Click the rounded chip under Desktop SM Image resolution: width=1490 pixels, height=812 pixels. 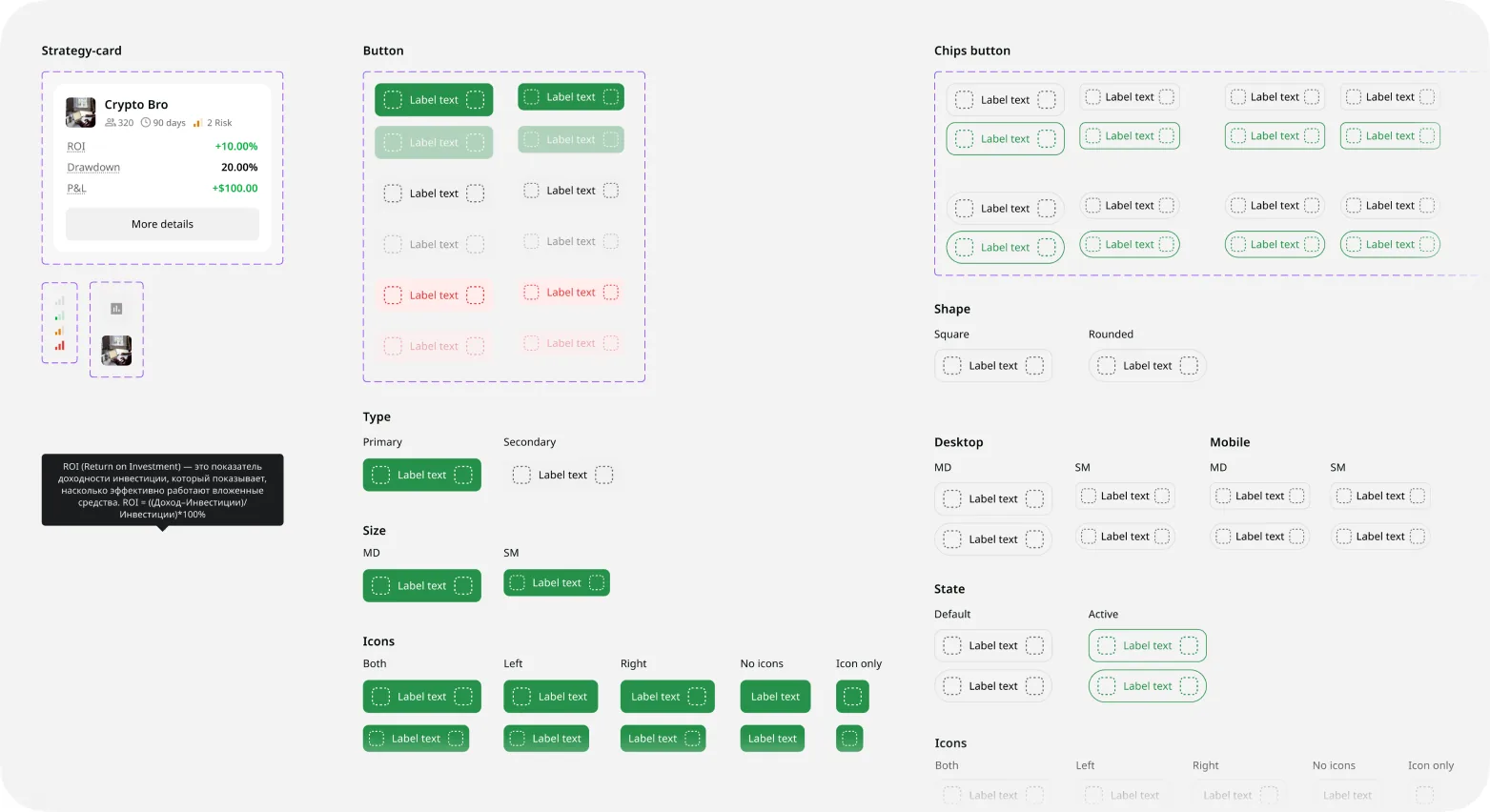click(x=1125, y=537)
